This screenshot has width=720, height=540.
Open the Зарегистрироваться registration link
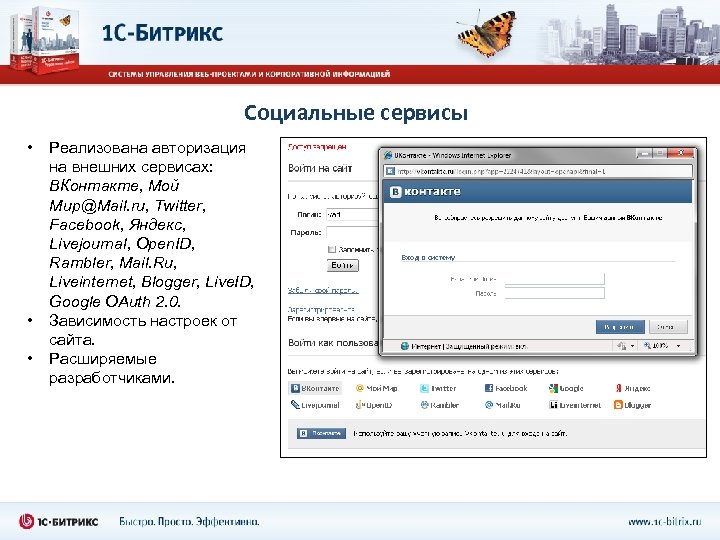tap(321, 309)
